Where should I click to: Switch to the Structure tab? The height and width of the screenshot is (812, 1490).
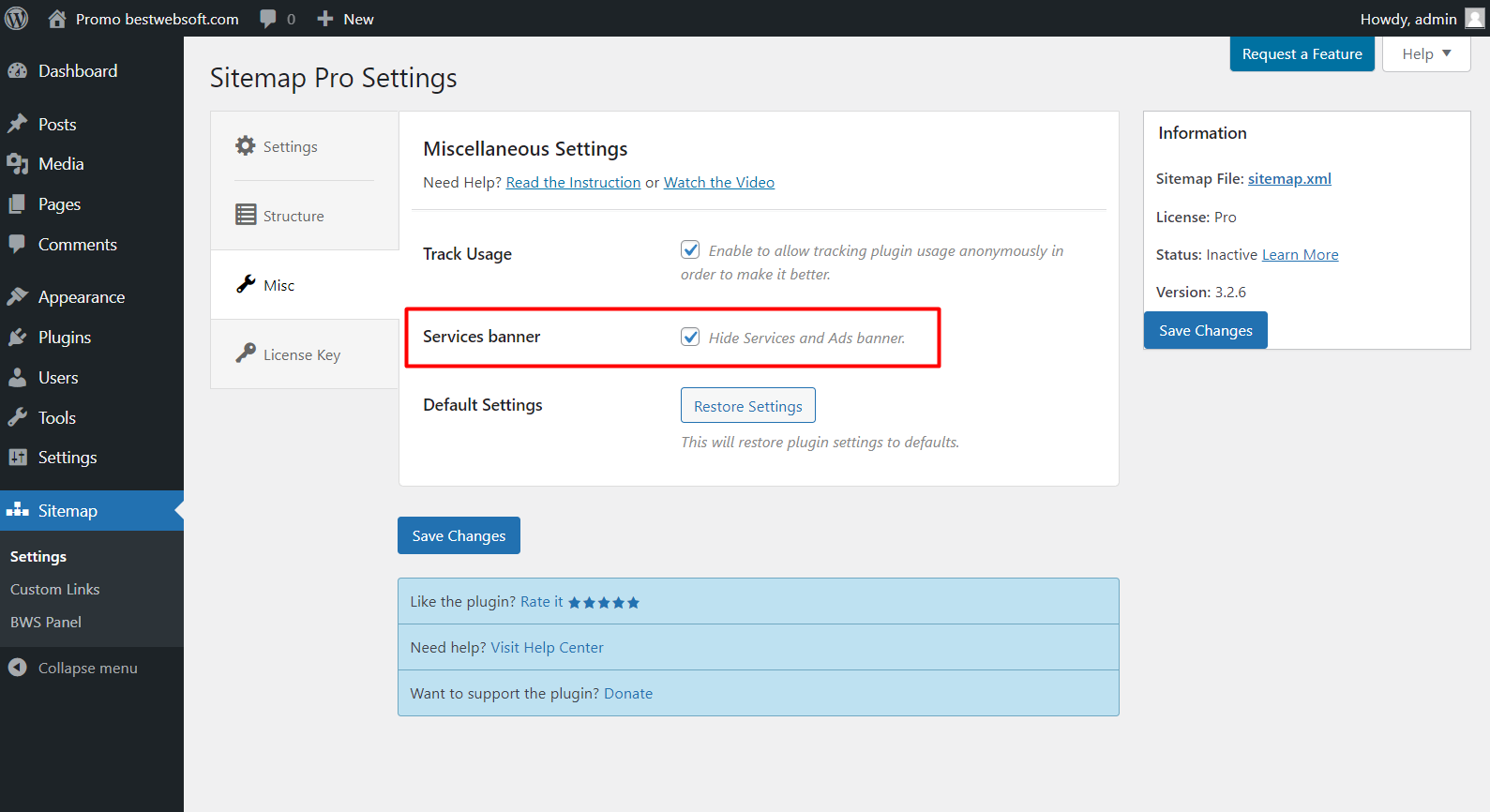(305, 216)
